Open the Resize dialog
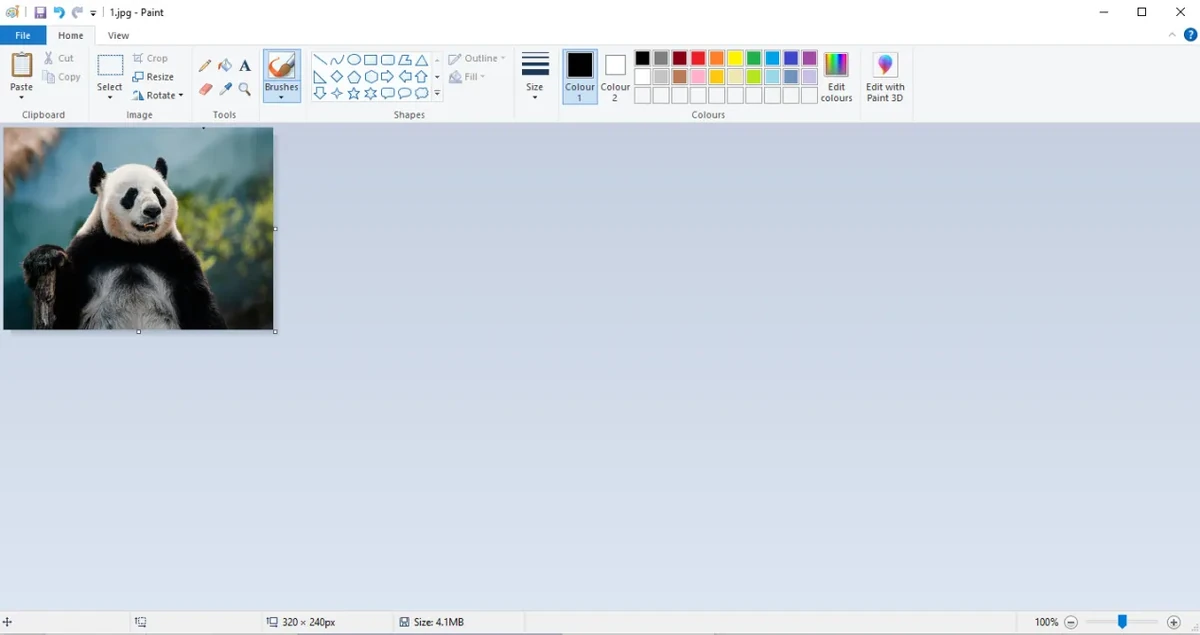This screenshot has width=1200, height=635. point(153,77)
